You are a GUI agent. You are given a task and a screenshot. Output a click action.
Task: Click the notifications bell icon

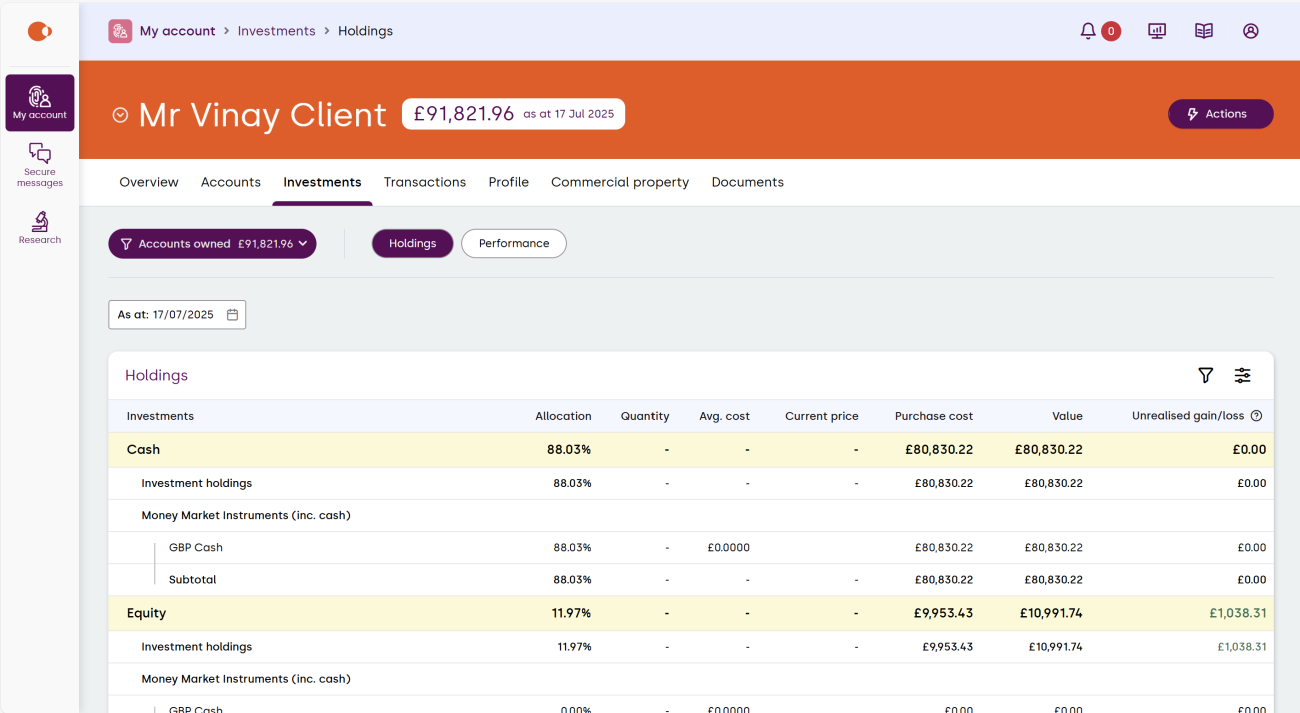point(1088,31)
